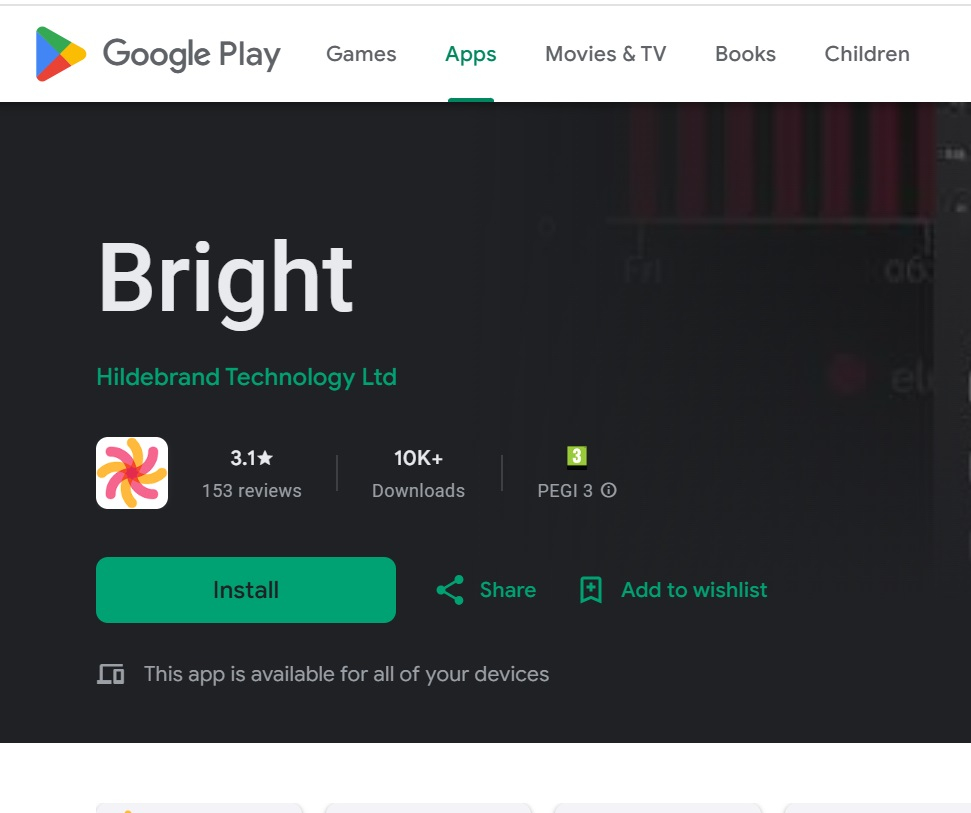Open the Children tab

(866, 54)
